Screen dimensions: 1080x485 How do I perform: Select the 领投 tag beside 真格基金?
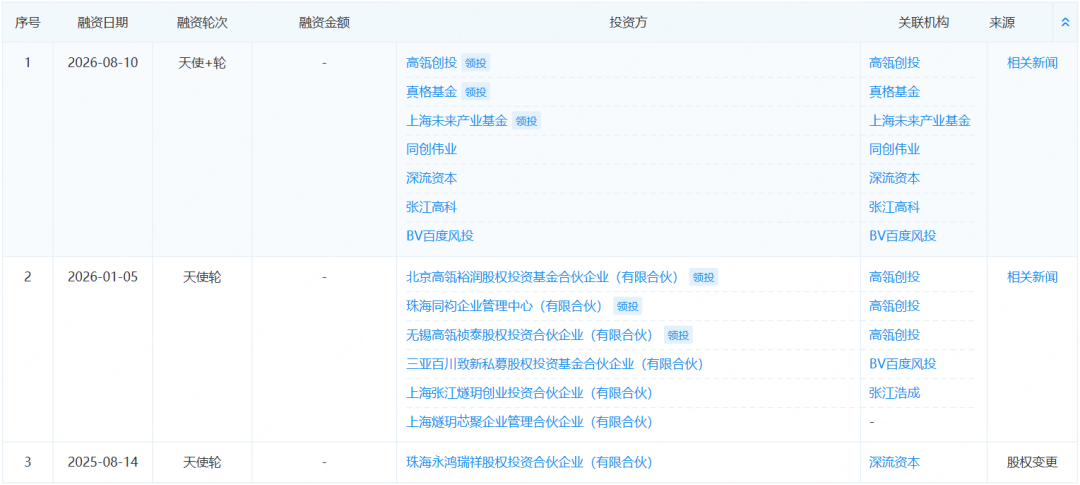(475, 92)
